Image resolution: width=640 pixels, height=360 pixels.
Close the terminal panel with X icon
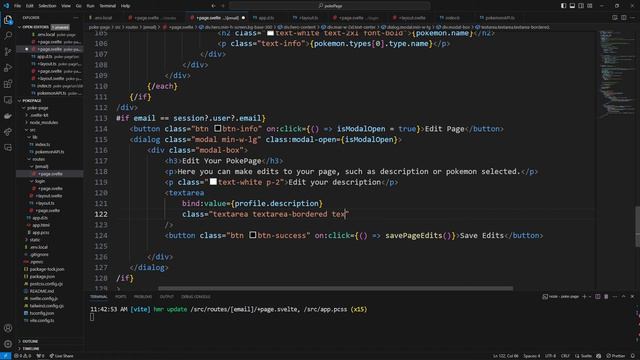[x=632, y=297]
